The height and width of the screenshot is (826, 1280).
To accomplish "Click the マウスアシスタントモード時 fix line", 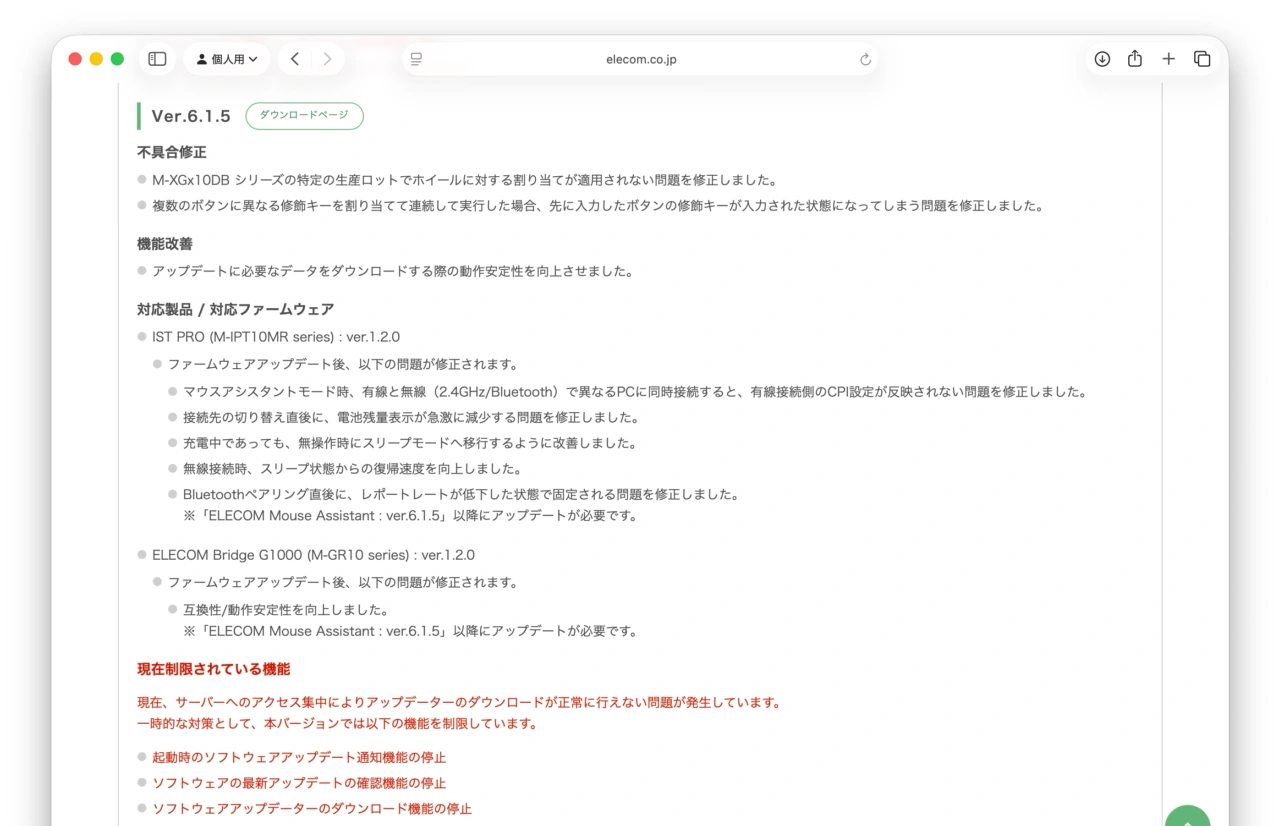I will pos(635,392).
